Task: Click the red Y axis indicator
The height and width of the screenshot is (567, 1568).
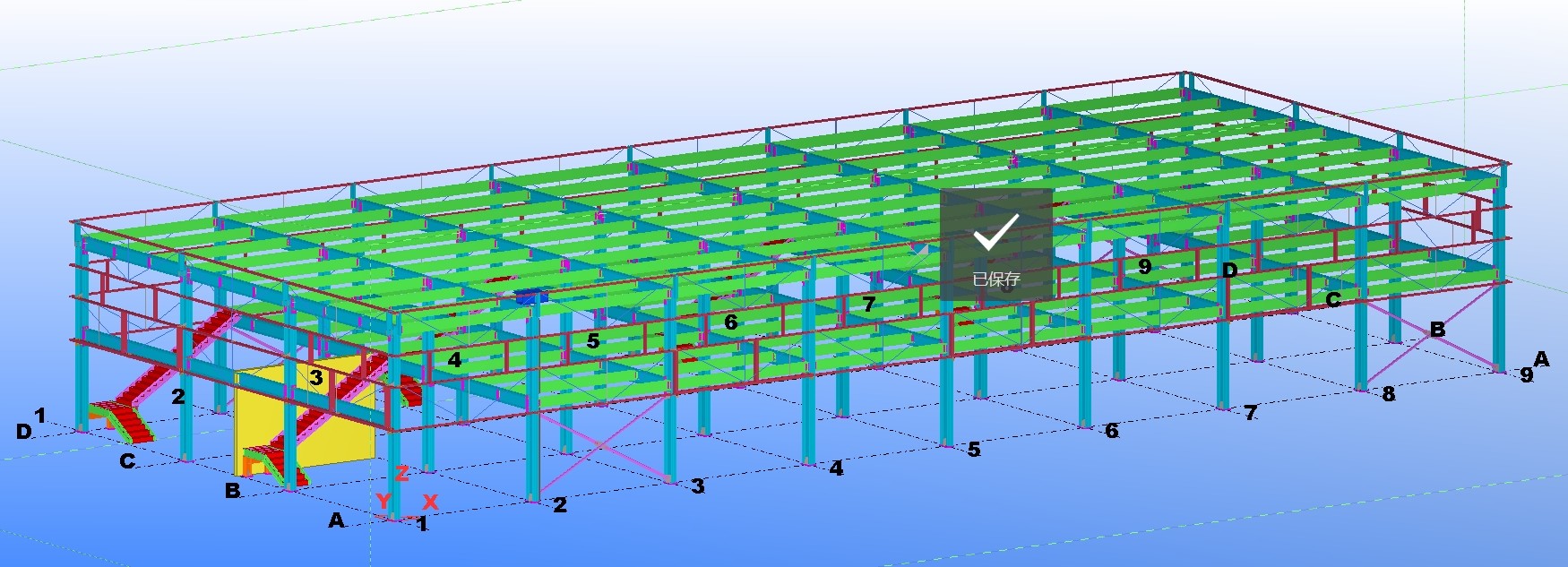Action: (x=383, y=502)
